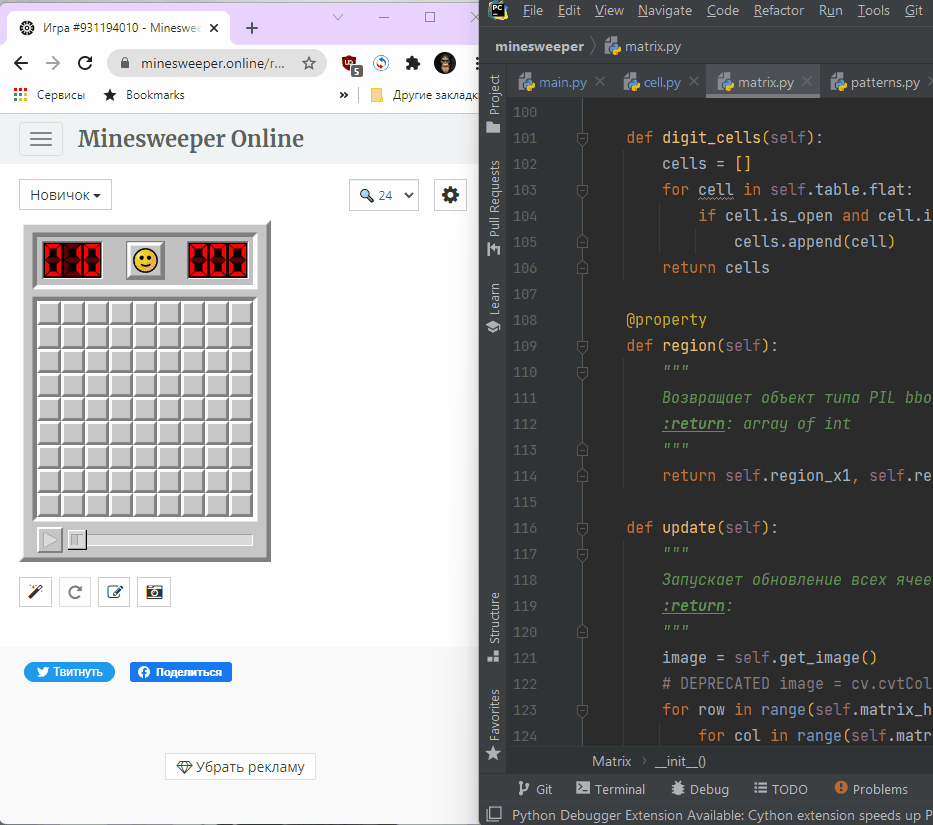The image size is (933, 825).
Task: Click Matrix class breadcrumb at editor bottom
Action: (x=611, y=761)
